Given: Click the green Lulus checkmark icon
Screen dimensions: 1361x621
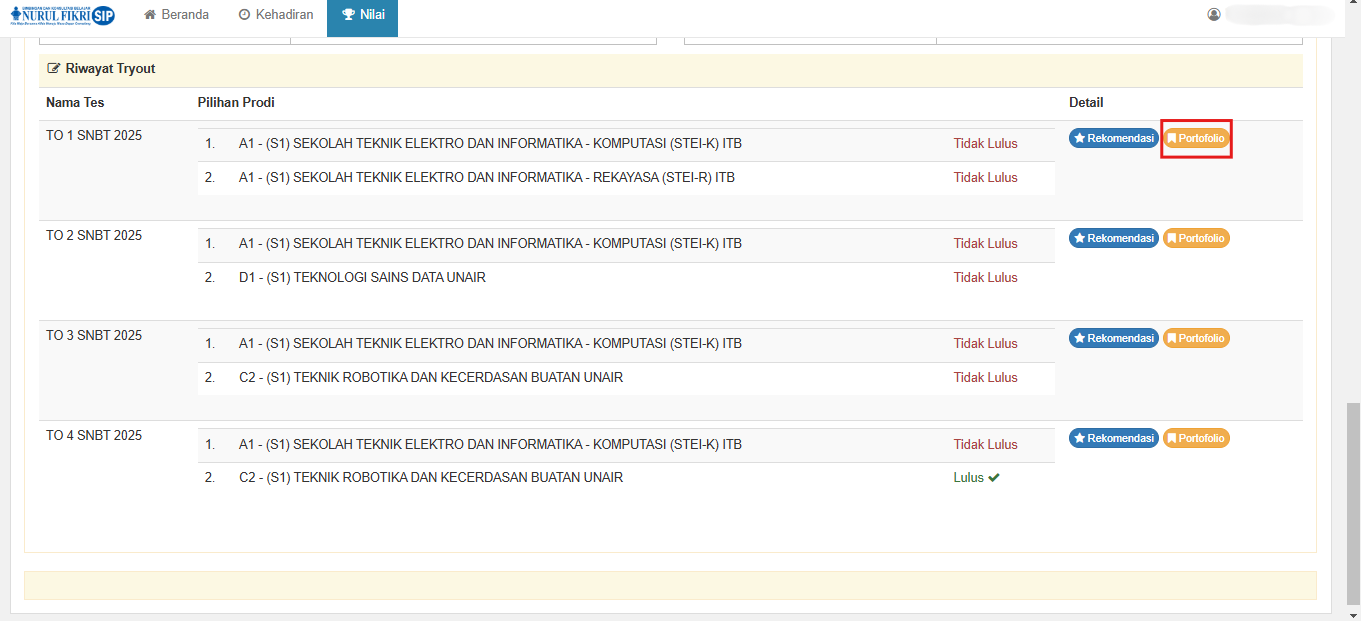Looking at the screenshot, I should pyautogui.click(x=994, y=478).
